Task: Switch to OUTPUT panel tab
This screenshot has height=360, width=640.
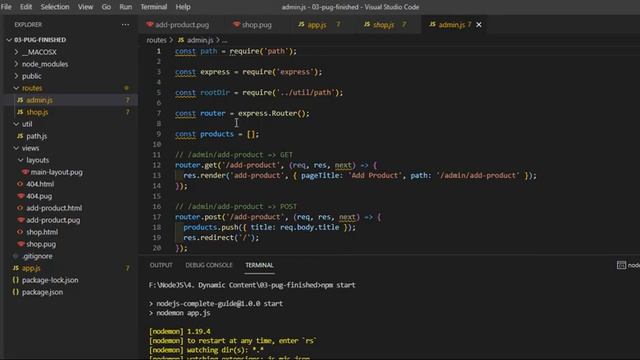Action: tap(161, 265)
